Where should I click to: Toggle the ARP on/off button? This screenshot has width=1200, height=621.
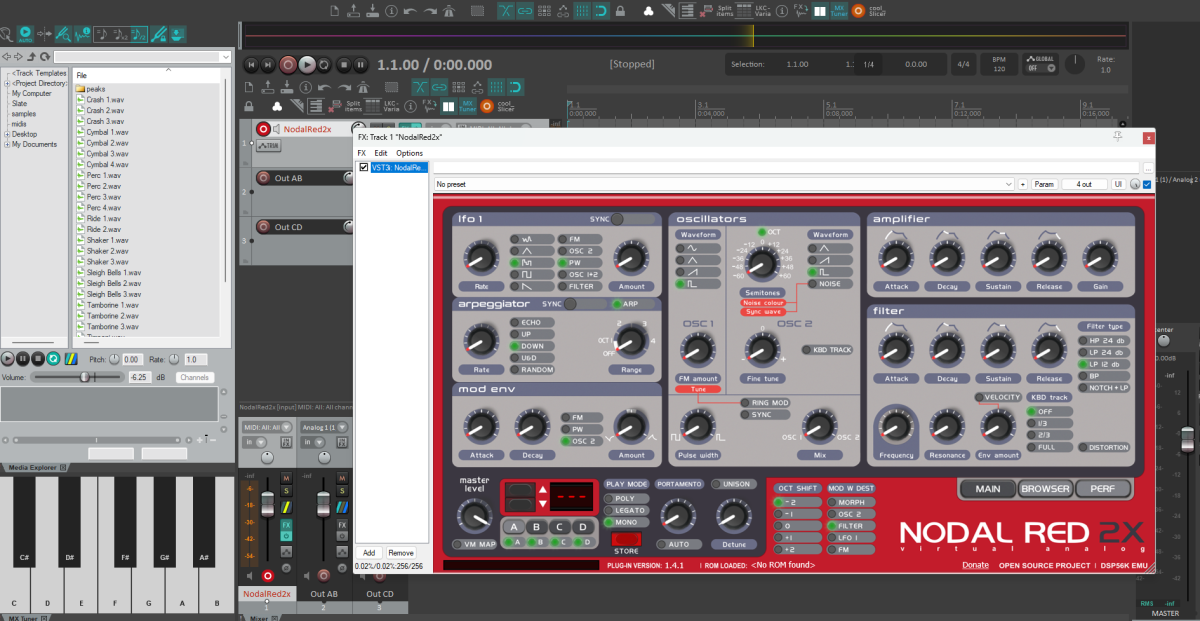633,304
